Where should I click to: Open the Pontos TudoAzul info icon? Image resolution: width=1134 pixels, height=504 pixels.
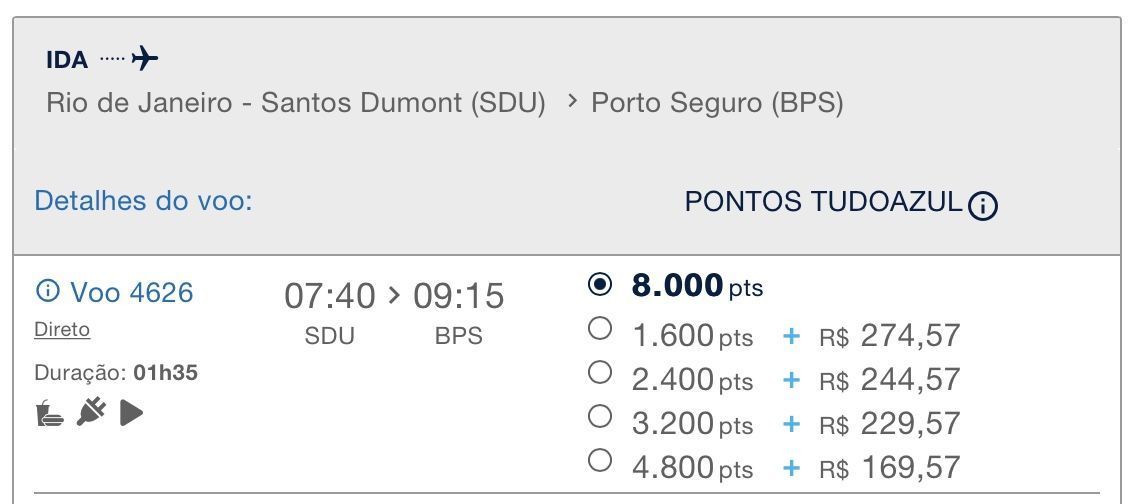click(982, 206)
